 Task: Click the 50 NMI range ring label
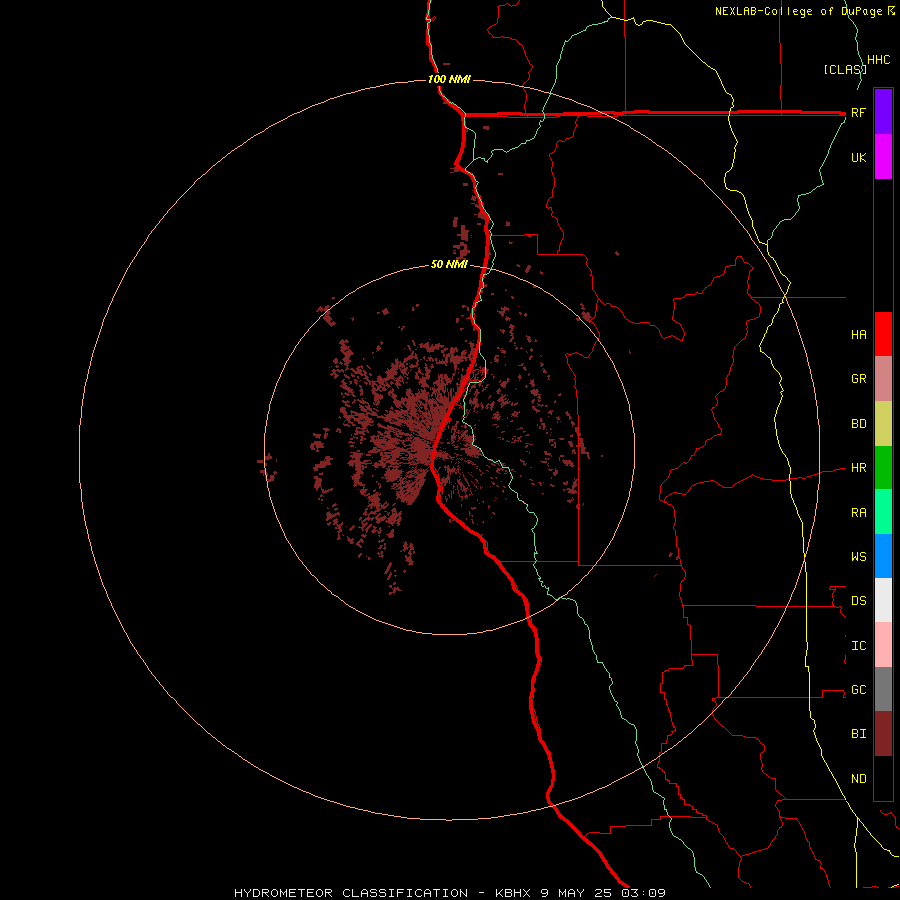point(449,264)
